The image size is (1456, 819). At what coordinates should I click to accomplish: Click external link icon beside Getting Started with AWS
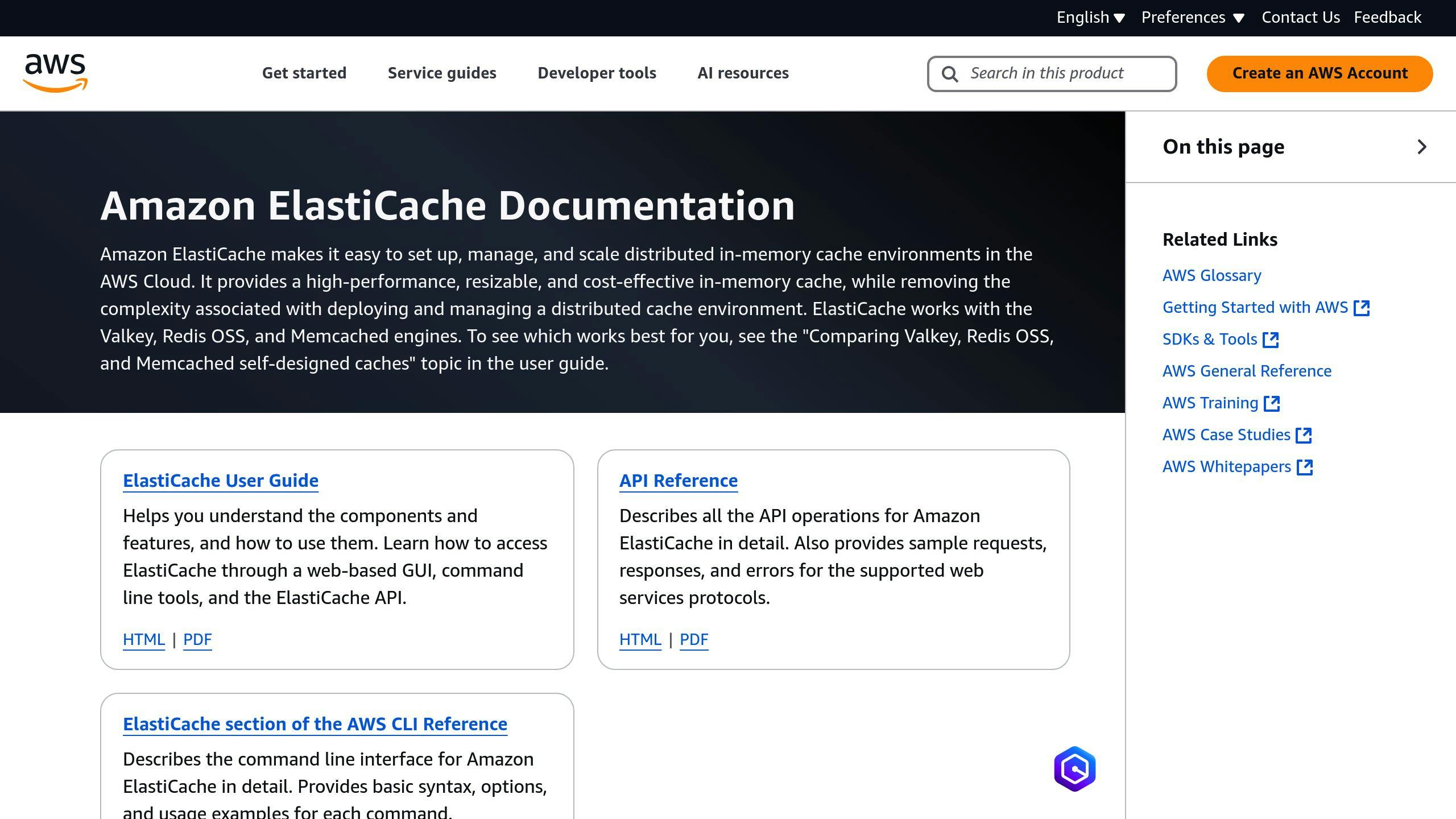(x=1362, y=308)
